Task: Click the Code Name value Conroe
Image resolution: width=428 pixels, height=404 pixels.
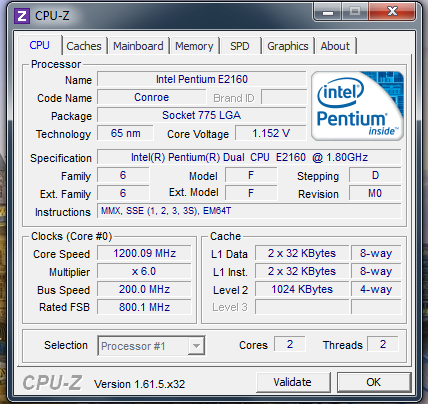Action: click(x=152, y=97)
